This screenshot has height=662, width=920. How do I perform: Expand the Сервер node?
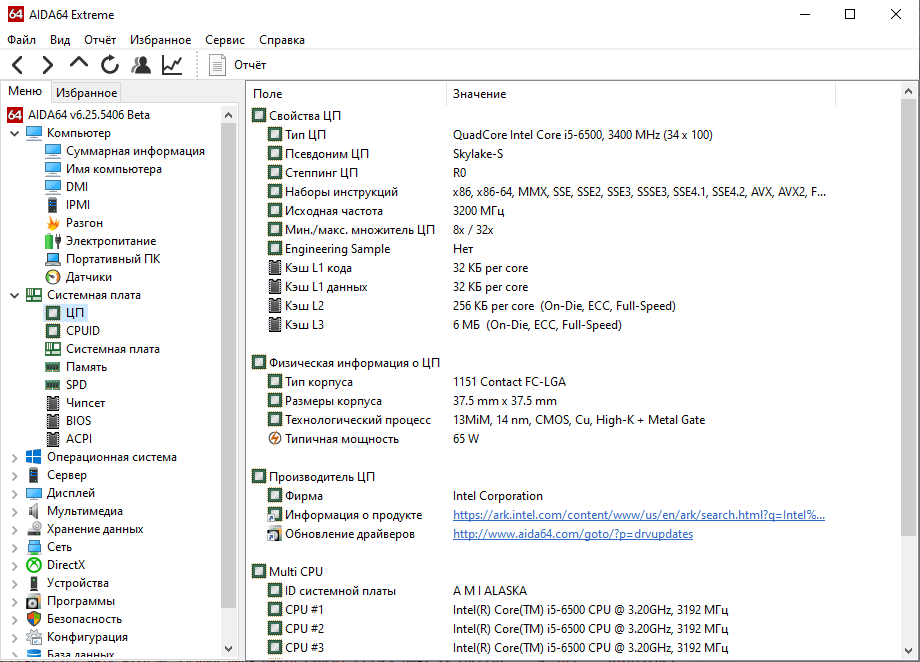(x=15, y=475)
